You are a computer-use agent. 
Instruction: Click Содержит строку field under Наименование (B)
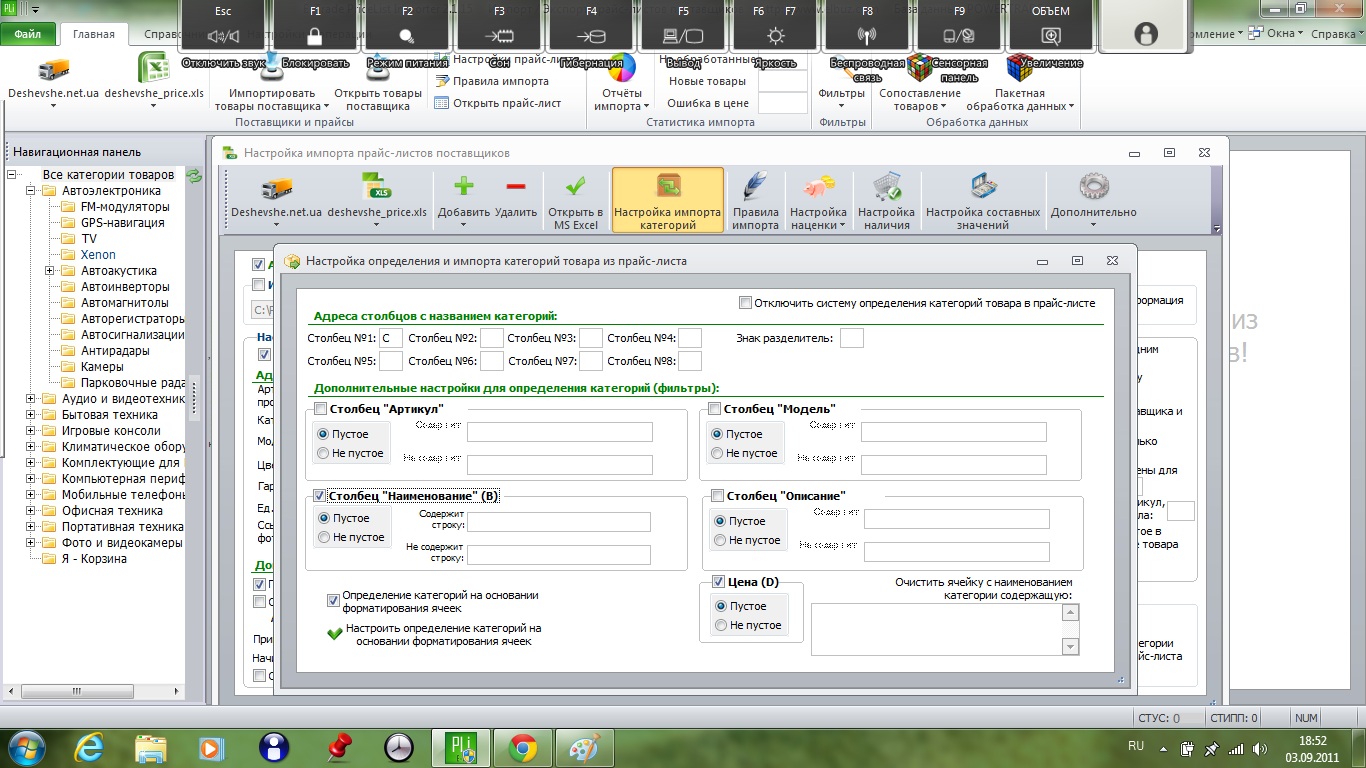coord(559,522)
